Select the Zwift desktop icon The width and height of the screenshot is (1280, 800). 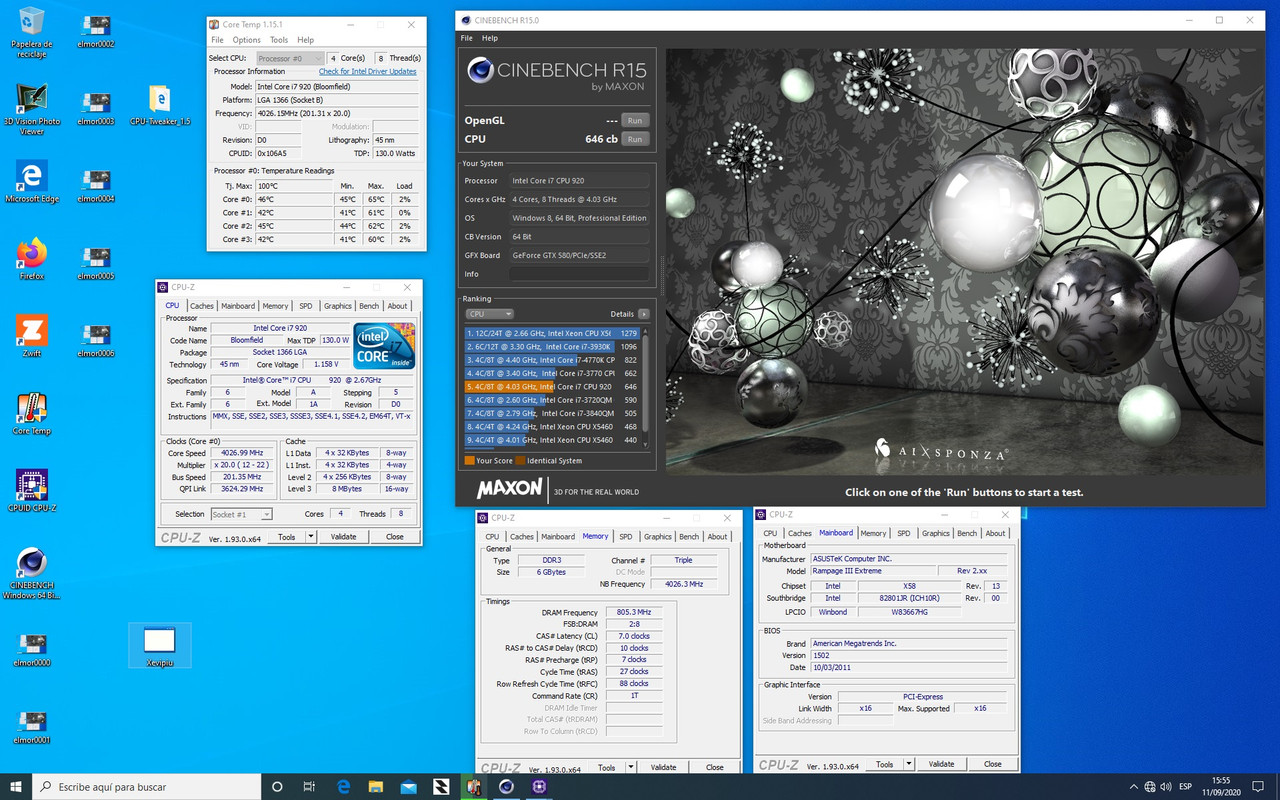pyautogui.click(x=32, y=337)
